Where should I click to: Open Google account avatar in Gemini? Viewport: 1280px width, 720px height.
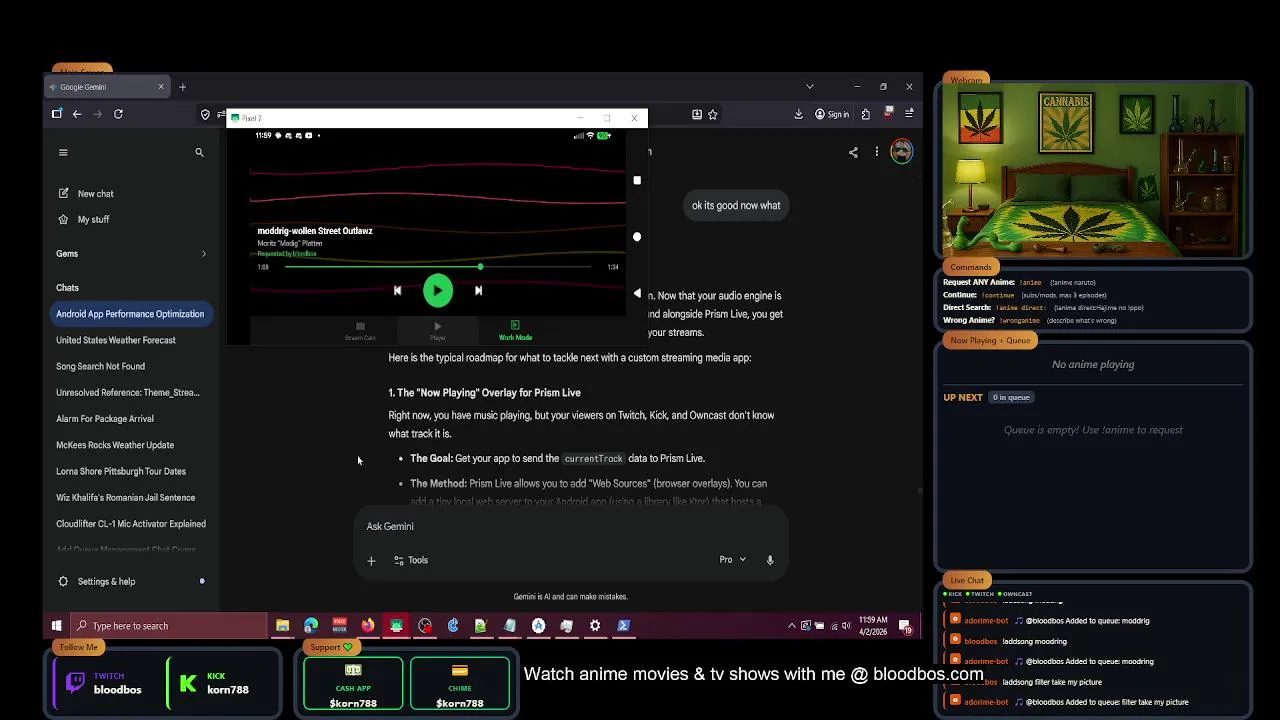[x=902, y=152]
